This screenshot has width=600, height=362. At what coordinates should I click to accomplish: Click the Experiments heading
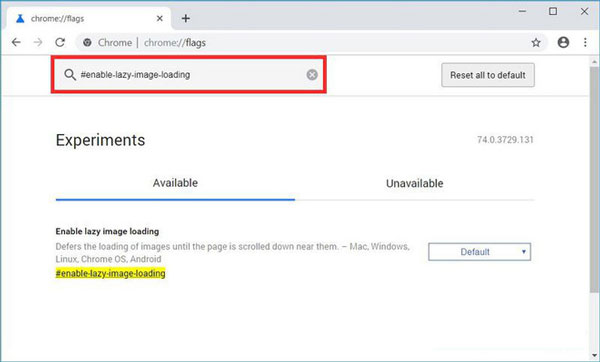pos(100,140)
